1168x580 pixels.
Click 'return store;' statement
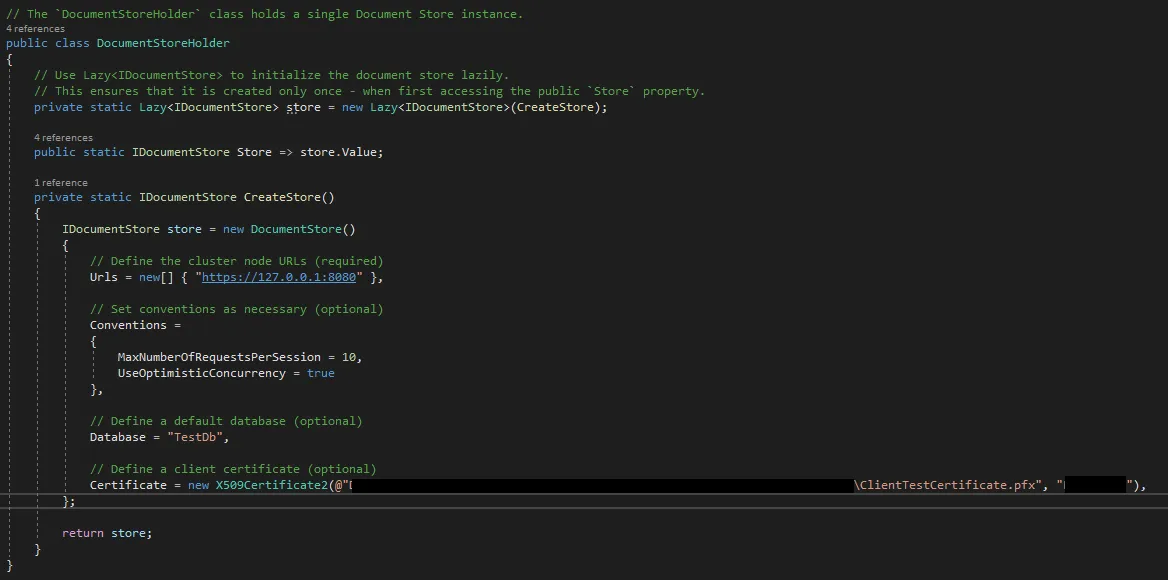107,533
